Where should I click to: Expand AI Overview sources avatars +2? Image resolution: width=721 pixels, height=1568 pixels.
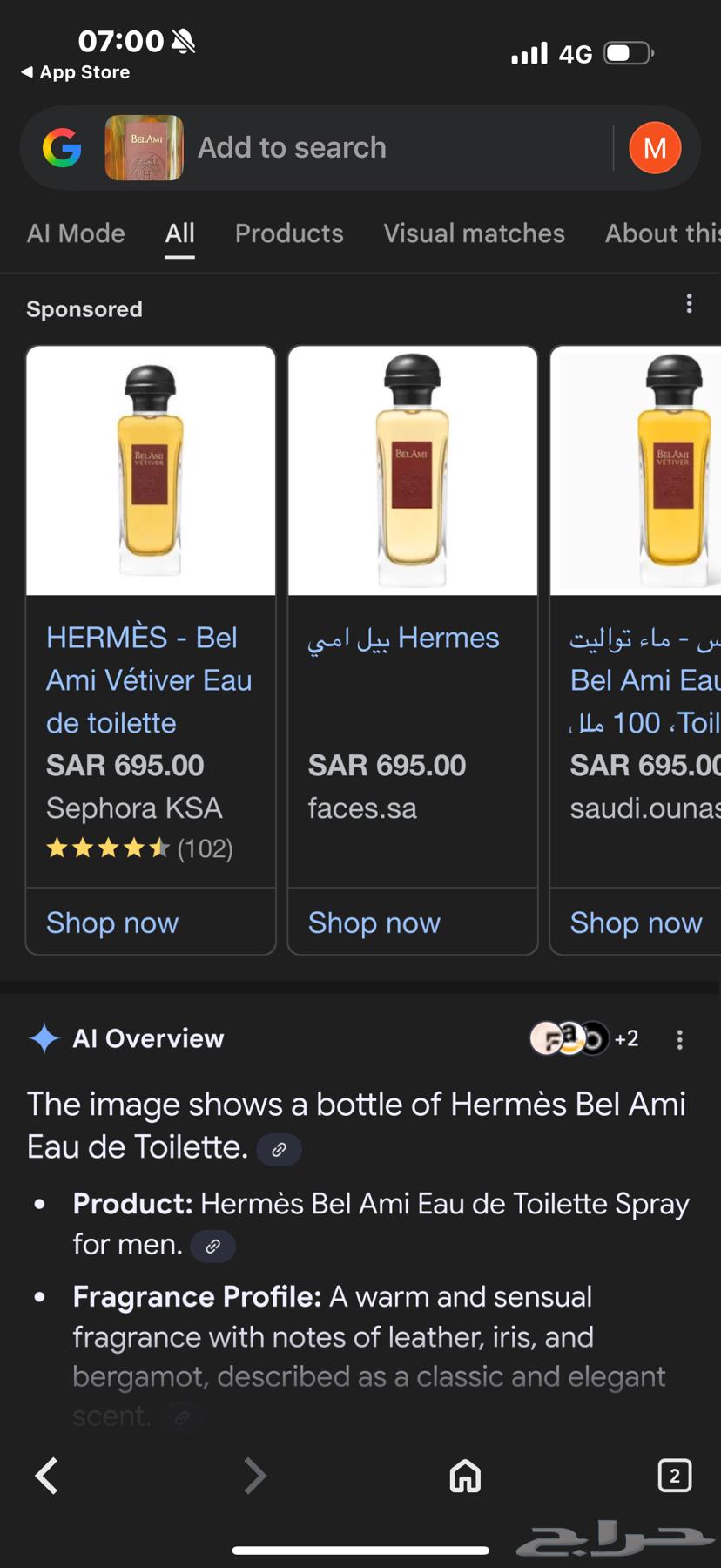(x=584, y=1038)
